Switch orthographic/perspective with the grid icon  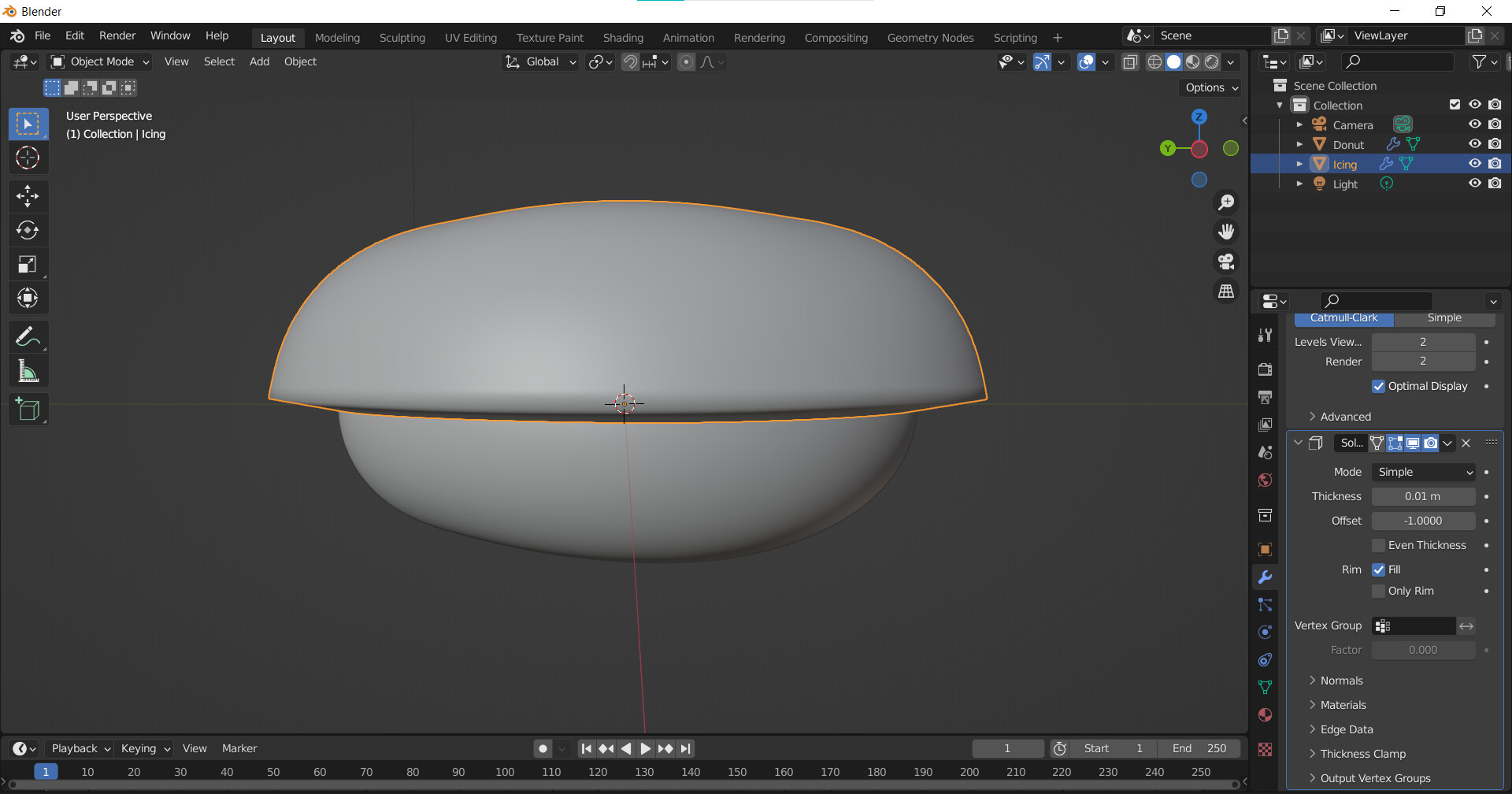tap(1226, 291)
